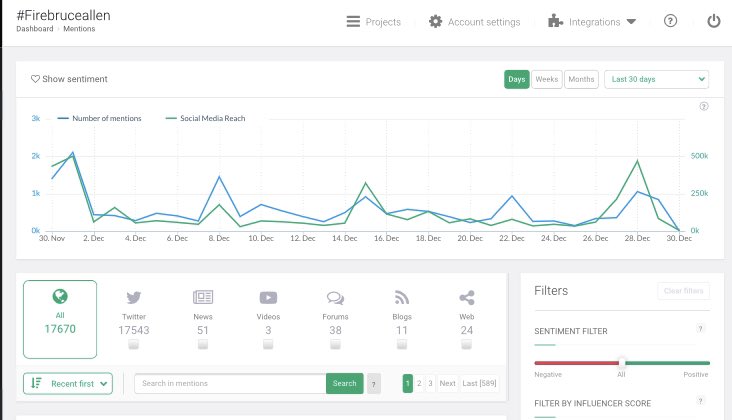The height and width of the screenshot is (420, 732).
Task: Switch chart to Days view
Action: point(516,79)
